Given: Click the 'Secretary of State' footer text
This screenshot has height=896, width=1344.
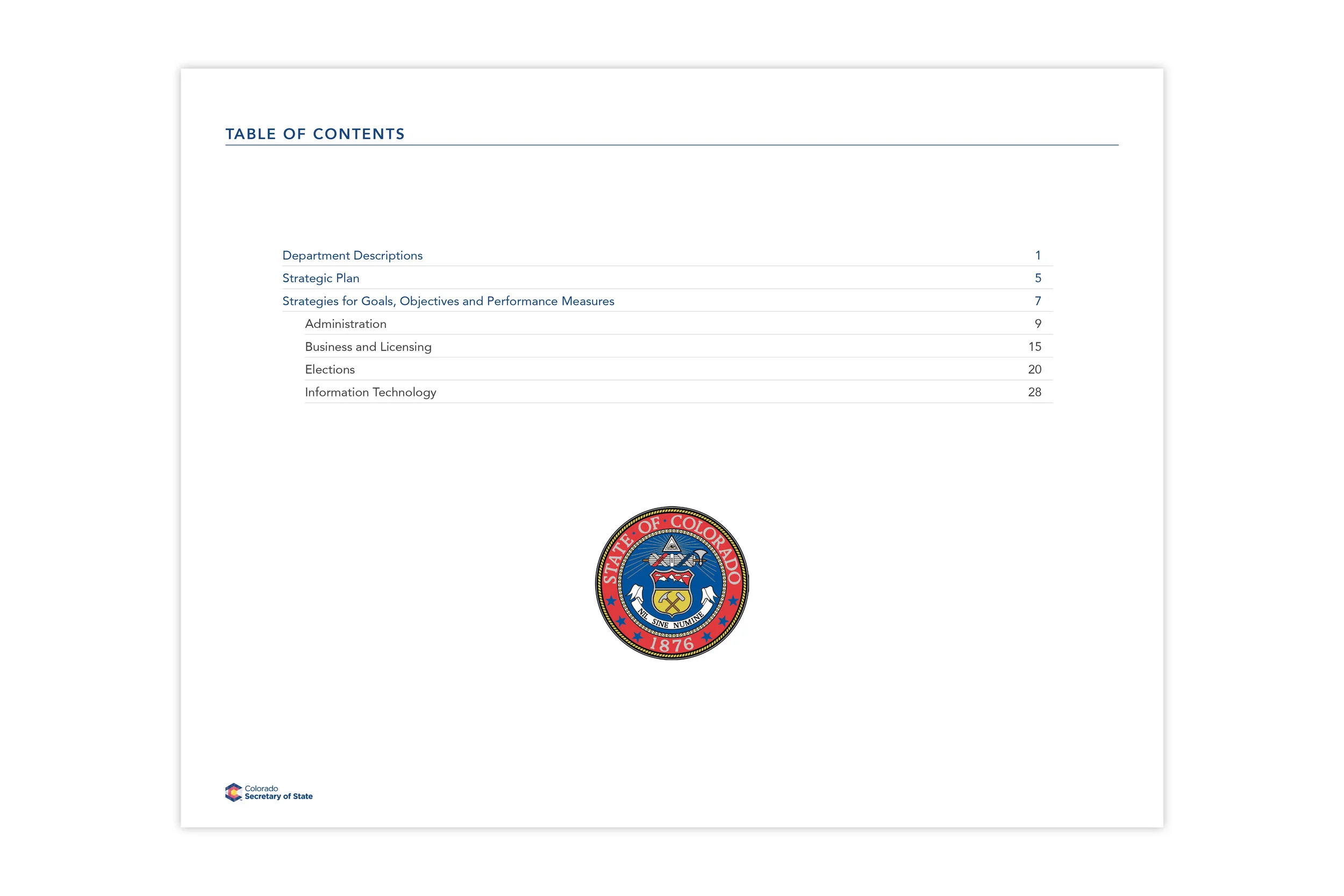Looking at the screenshot, I should pyautogui.click(x=279, y=797).
